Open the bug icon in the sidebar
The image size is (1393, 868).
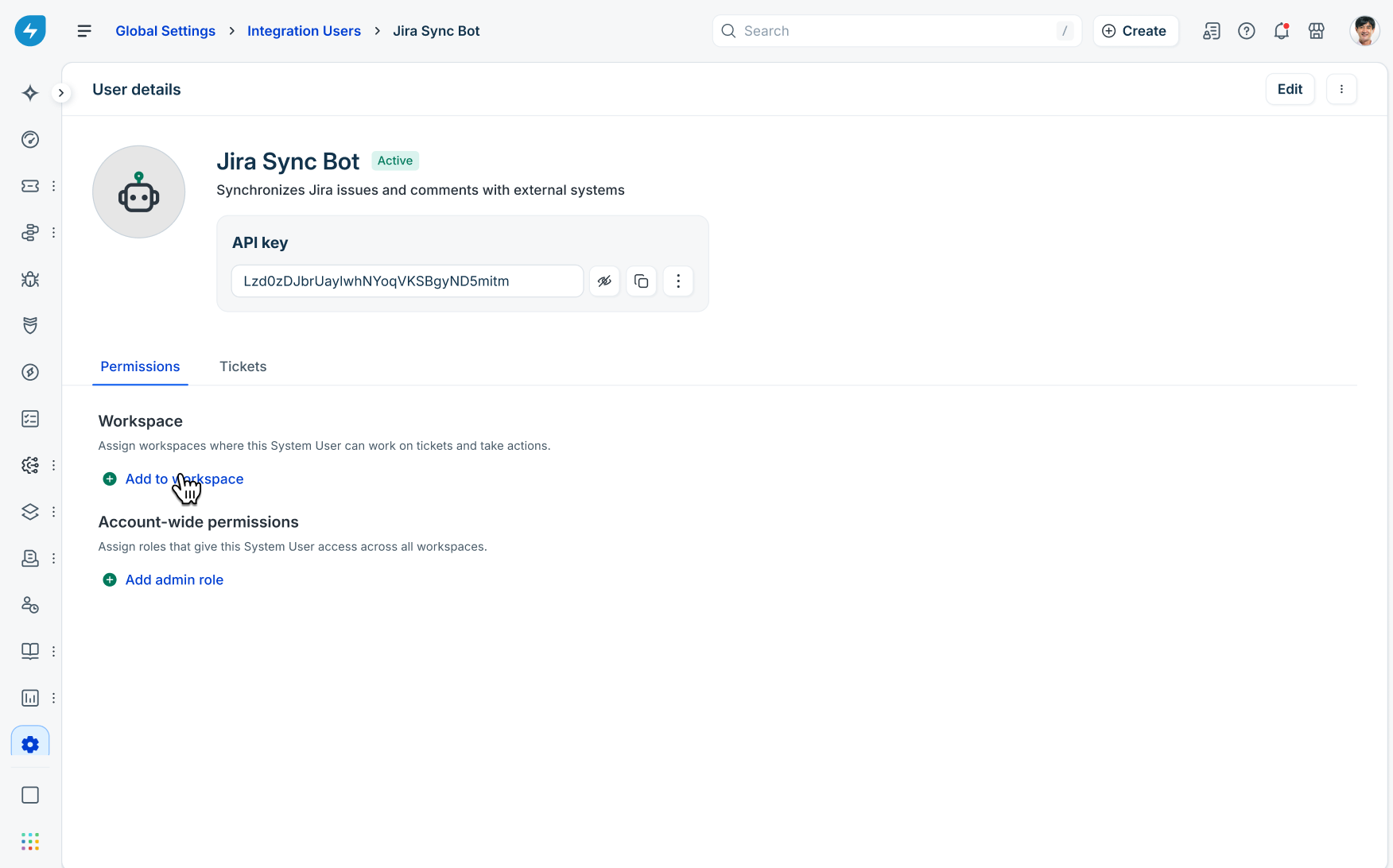[30, 279]
